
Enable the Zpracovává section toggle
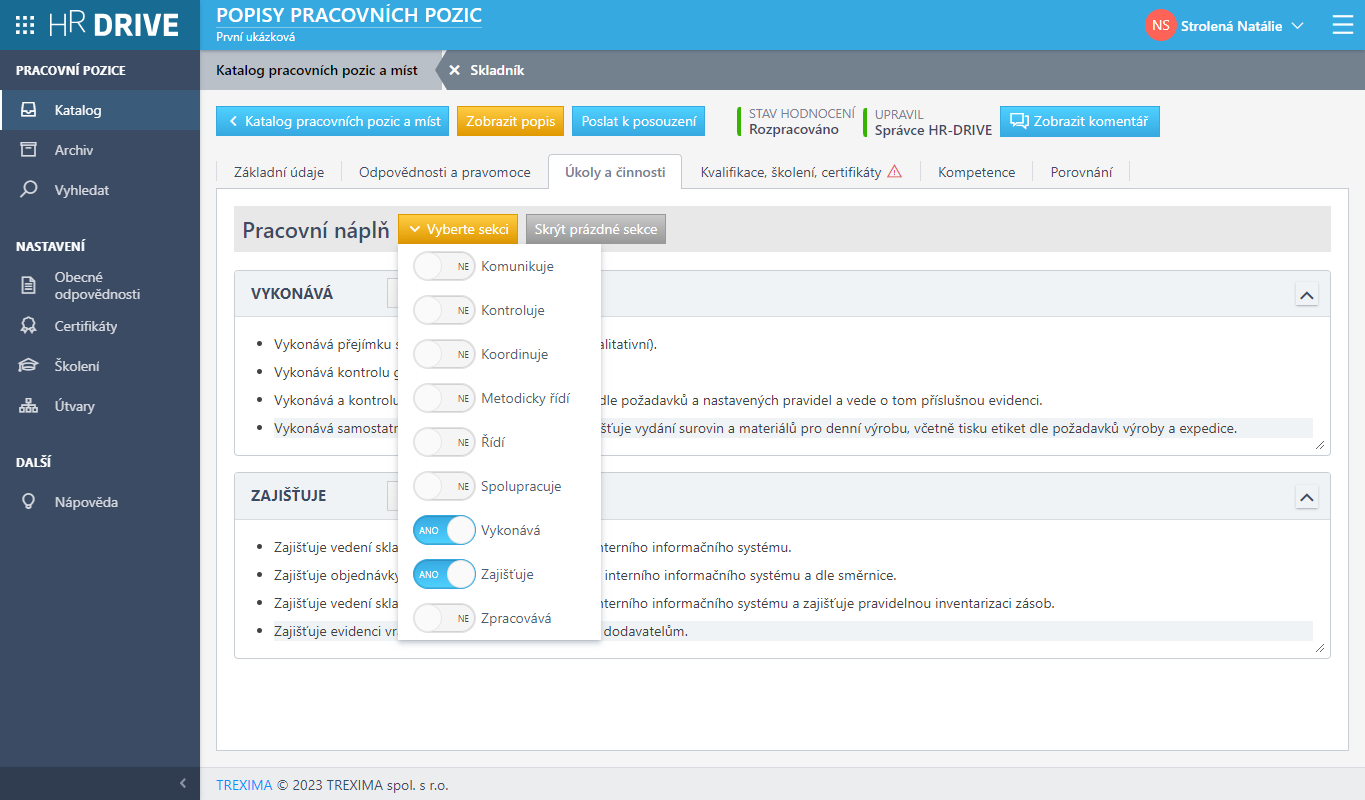pyautogui.click(x=444, y=618)
